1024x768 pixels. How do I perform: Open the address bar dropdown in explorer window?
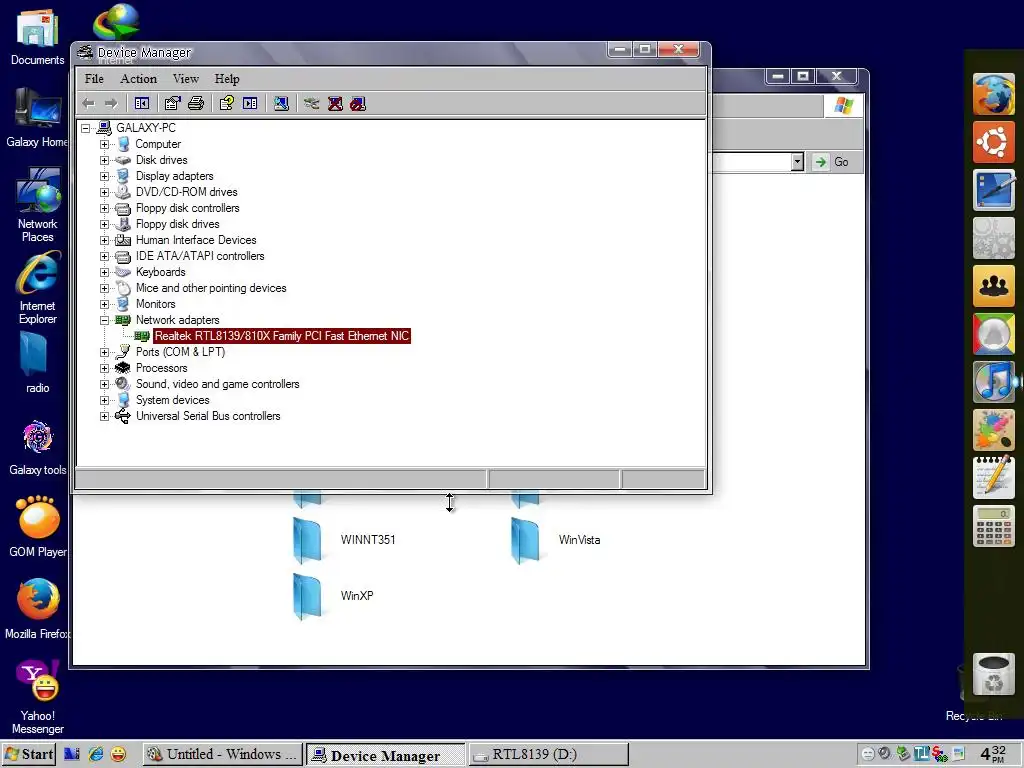tap(797, 162)
